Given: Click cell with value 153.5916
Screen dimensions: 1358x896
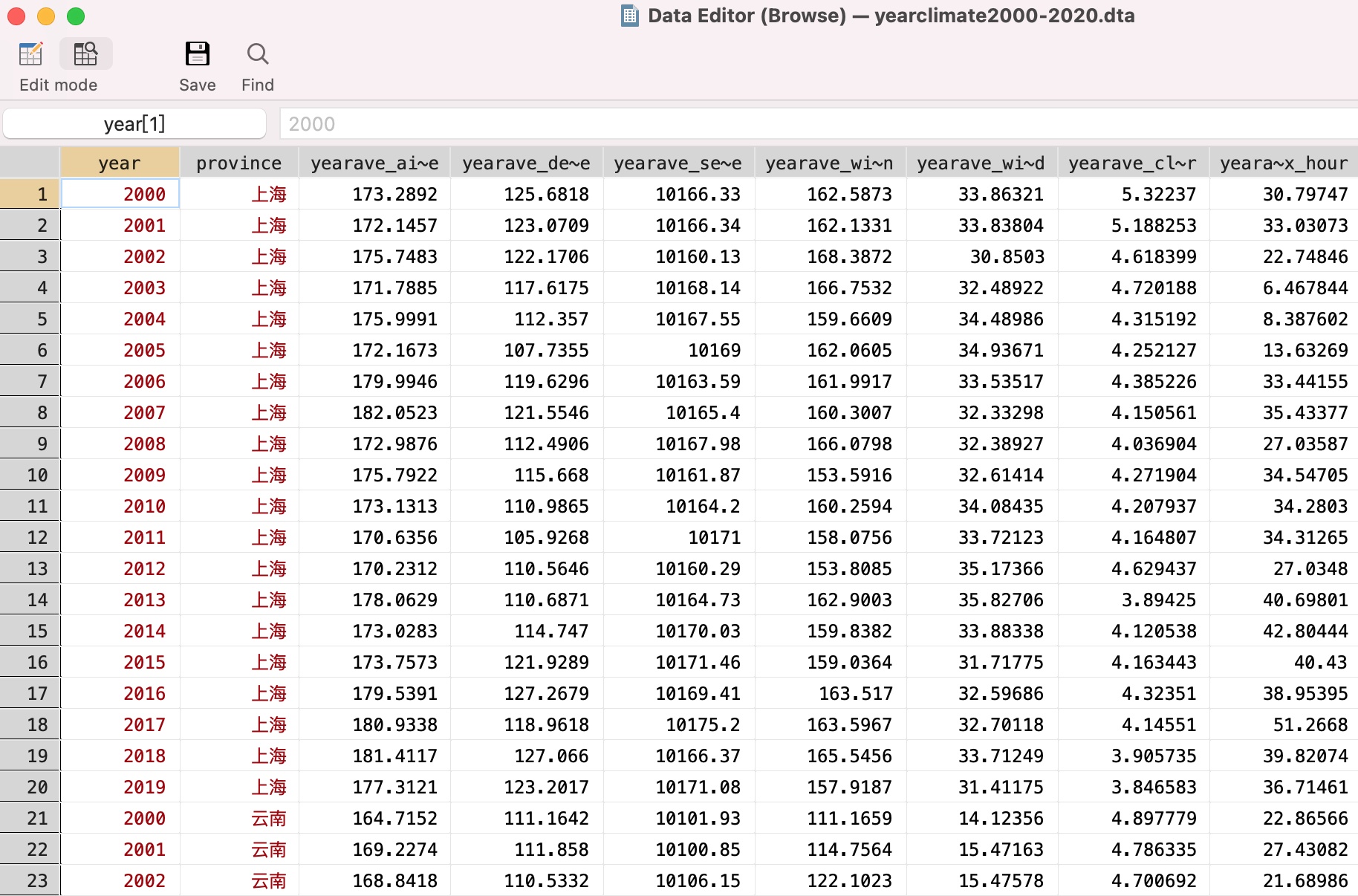Looking at the screenshot, I should click(x=829, y=475).
